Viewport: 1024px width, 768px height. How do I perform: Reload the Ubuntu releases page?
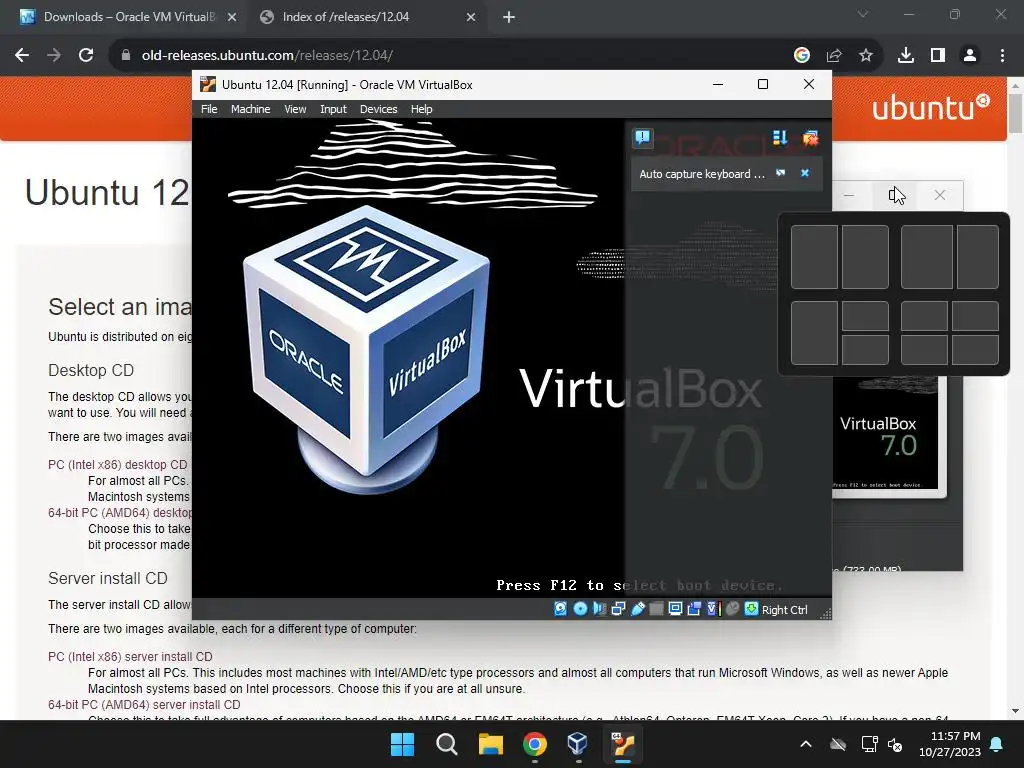click(86, 55)
